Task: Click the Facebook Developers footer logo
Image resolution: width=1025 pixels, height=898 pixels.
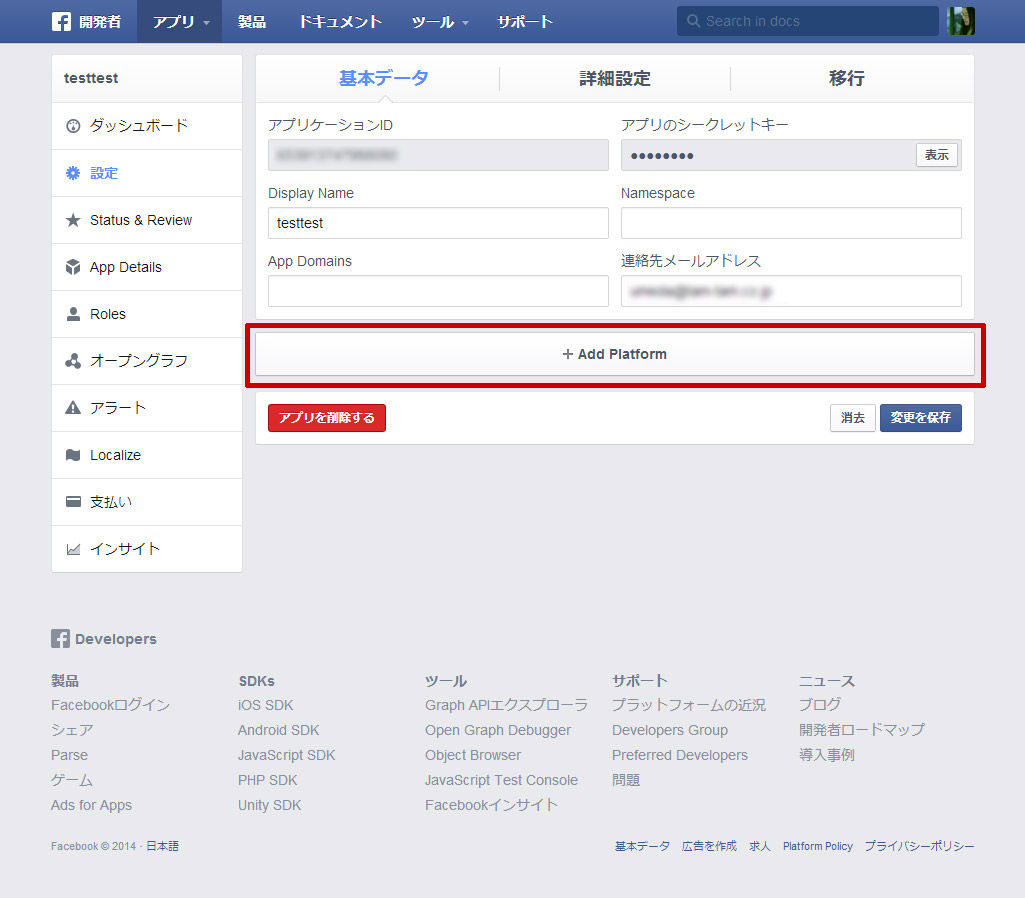Action: tap(60, 639)
